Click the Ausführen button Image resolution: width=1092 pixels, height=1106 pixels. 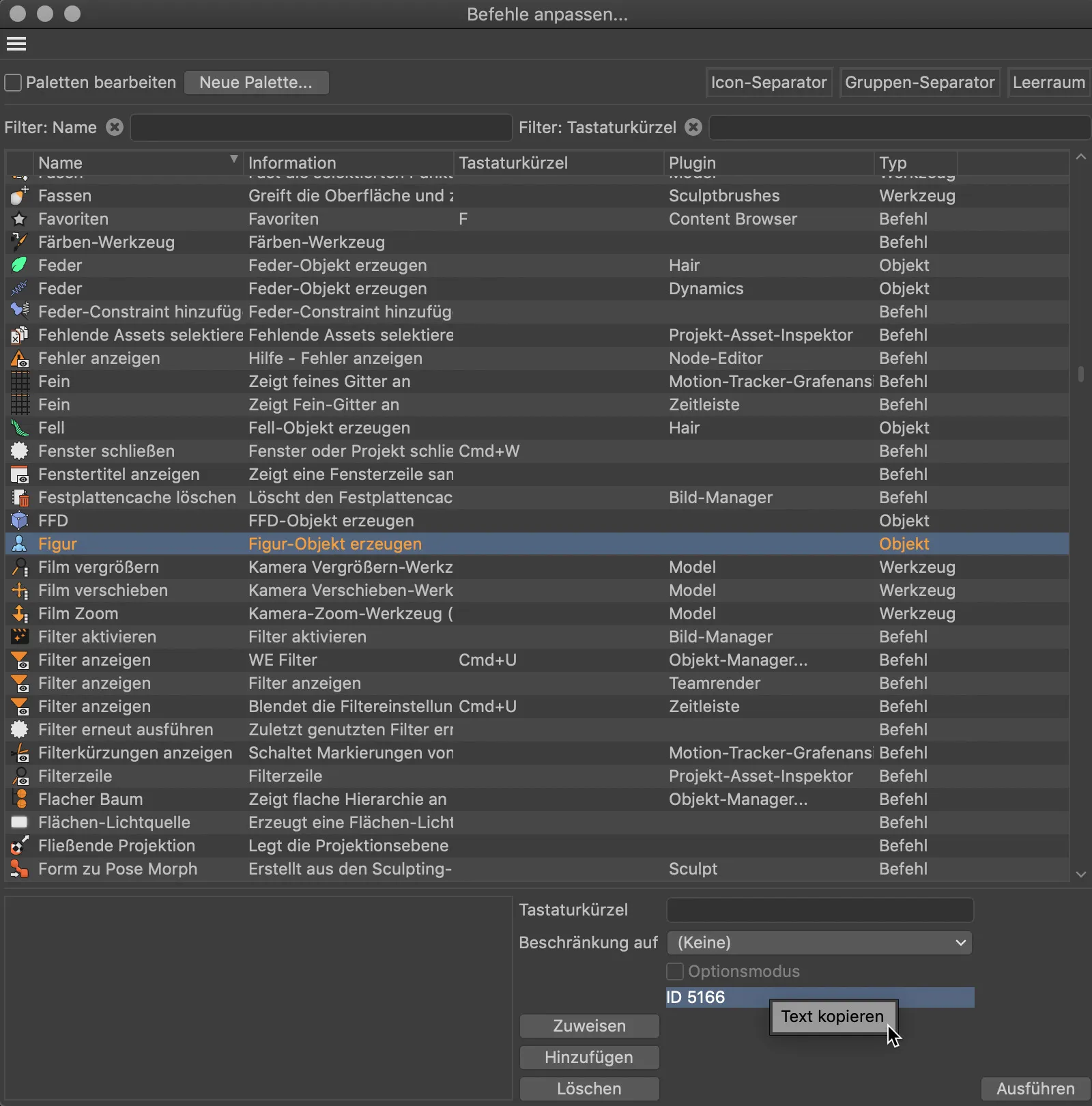tap(1035, 1088)
